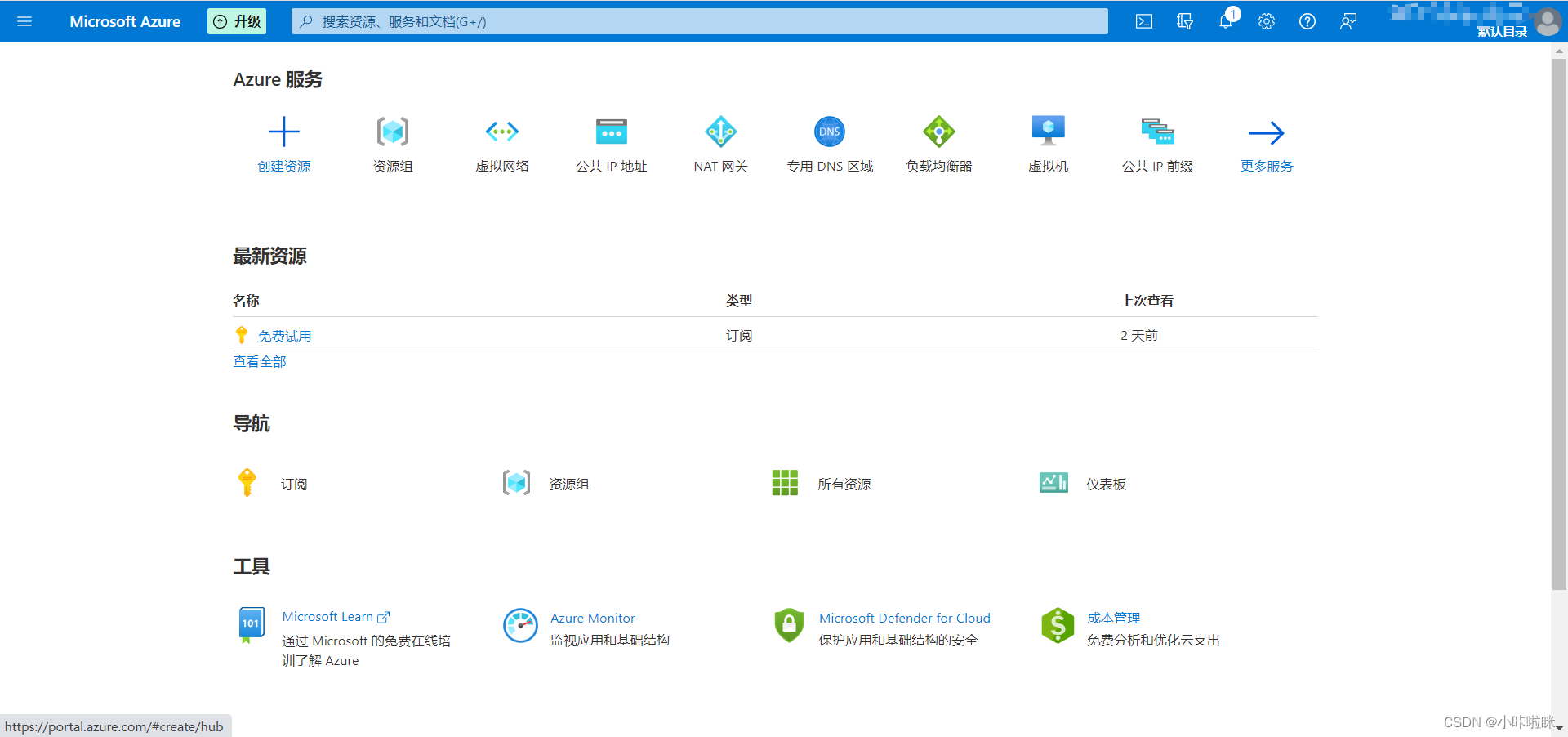Viewport: 1568px width, 737px height.
Task: Open the 成本管理 link
Action: pyautogui.click(x=1113, y=619)
